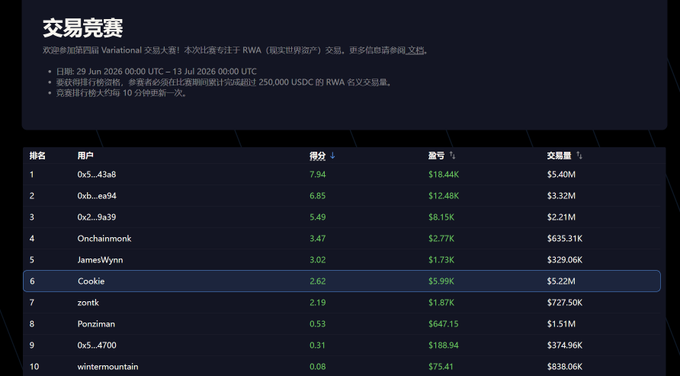This screenshot has height=376, width=680.
Task: Click score 0.31
Action: (317, 345)
